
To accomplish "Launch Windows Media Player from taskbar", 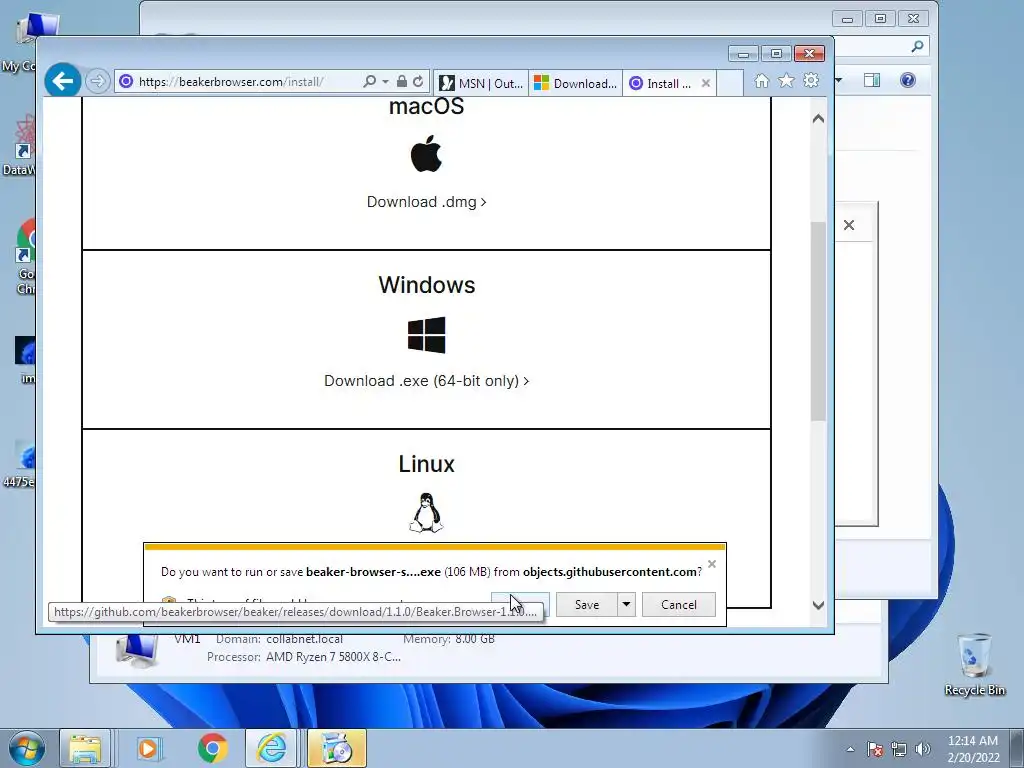I will pos(148,748).
